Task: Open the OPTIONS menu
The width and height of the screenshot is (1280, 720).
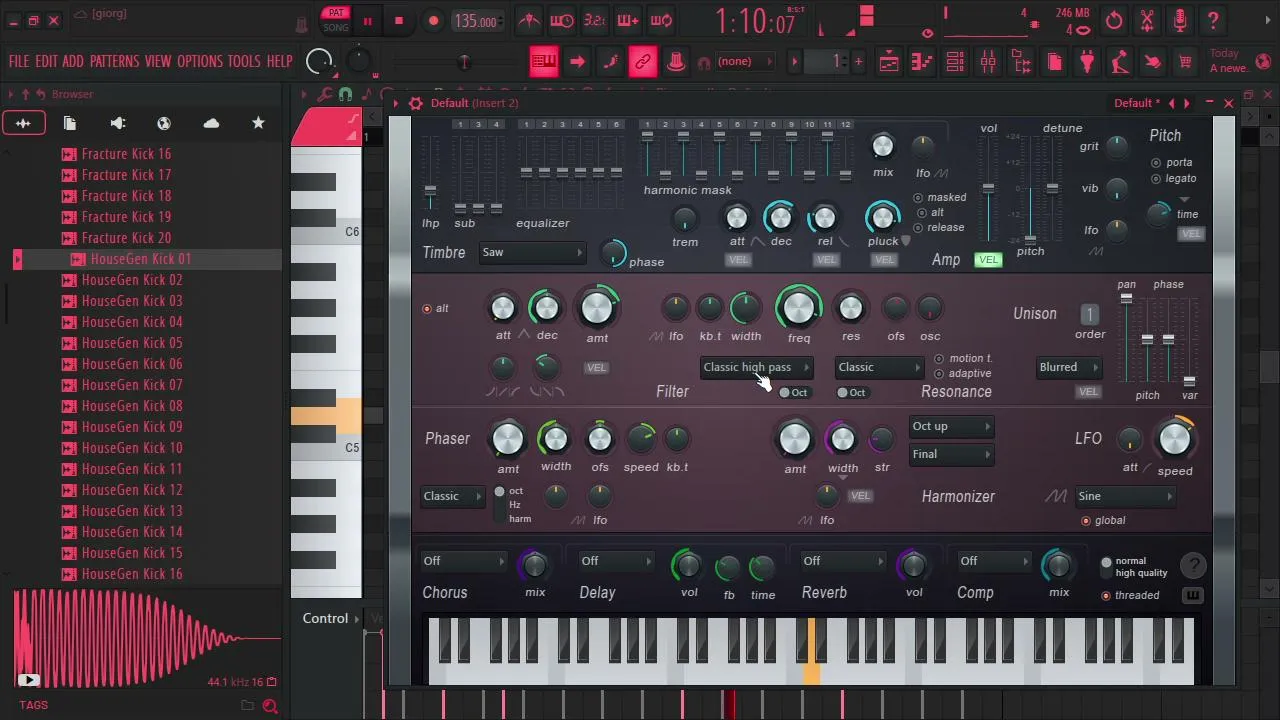Action: [x=200, y=62]
